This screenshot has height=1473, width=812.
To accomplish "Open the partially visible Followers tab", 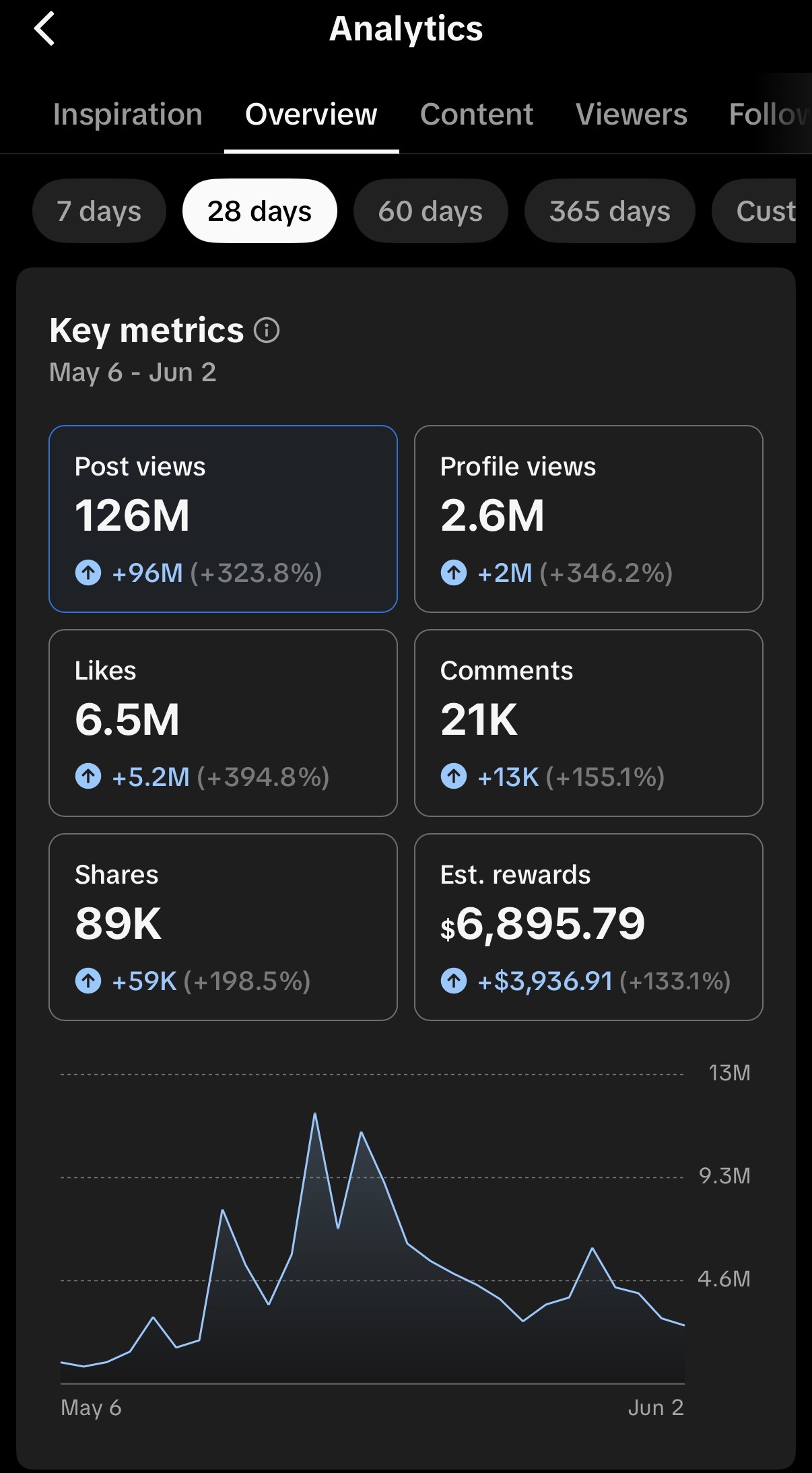I will pyautogui.click(x=770, y=114).
